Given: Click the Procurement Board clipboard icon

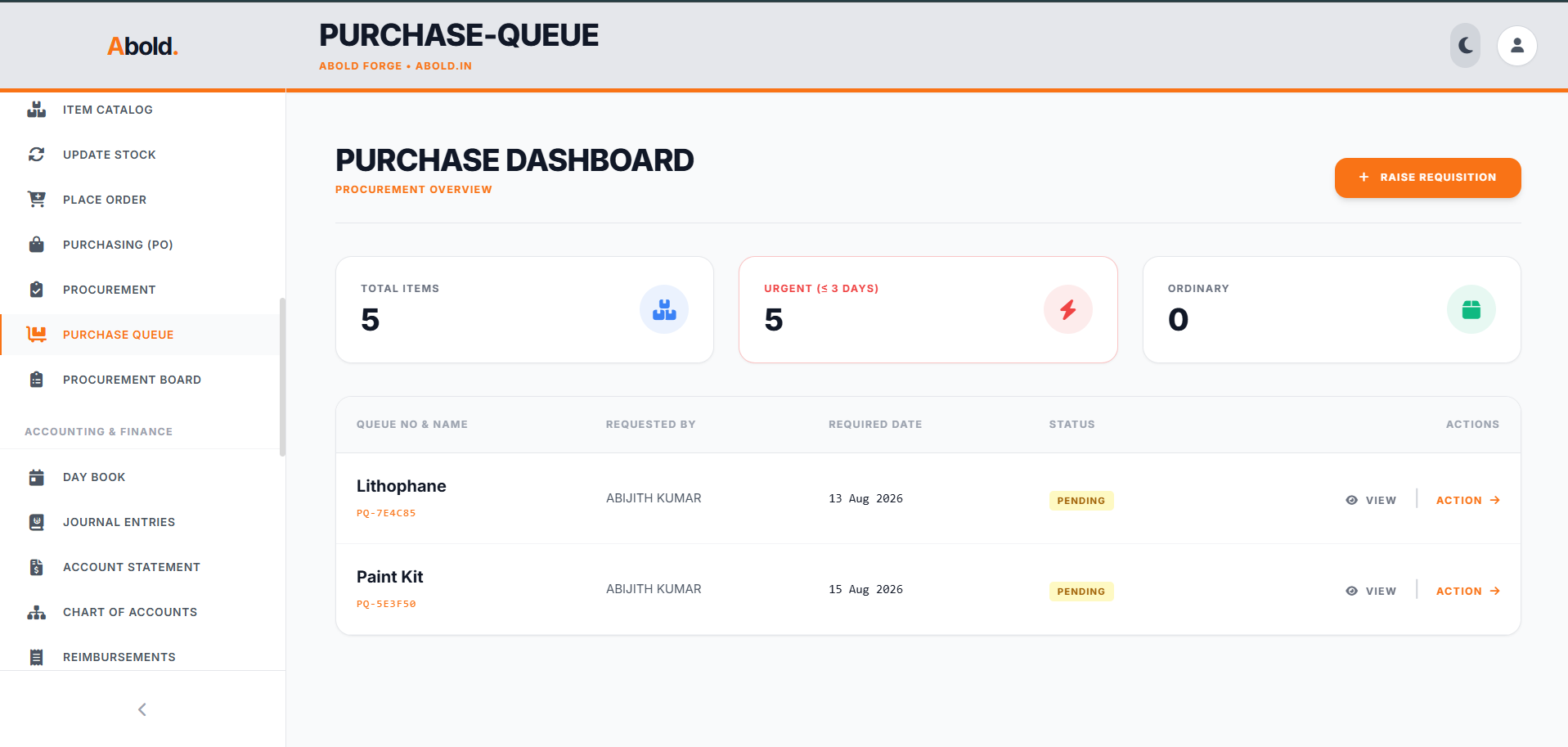Looking at the screenshot, I should [x=36, y=380].
